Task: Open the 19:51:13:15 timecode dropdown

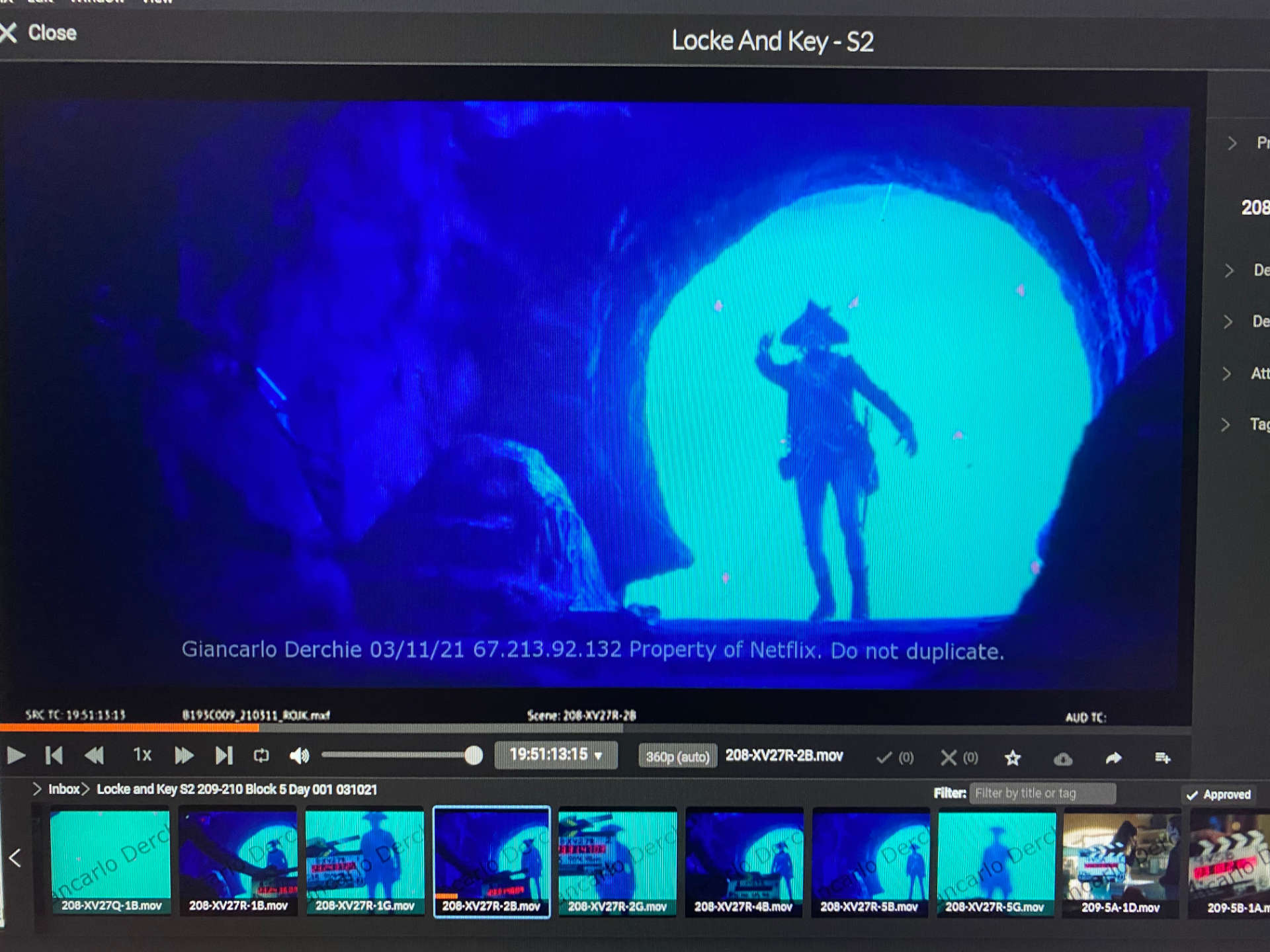Action: (x=556, y=755)
